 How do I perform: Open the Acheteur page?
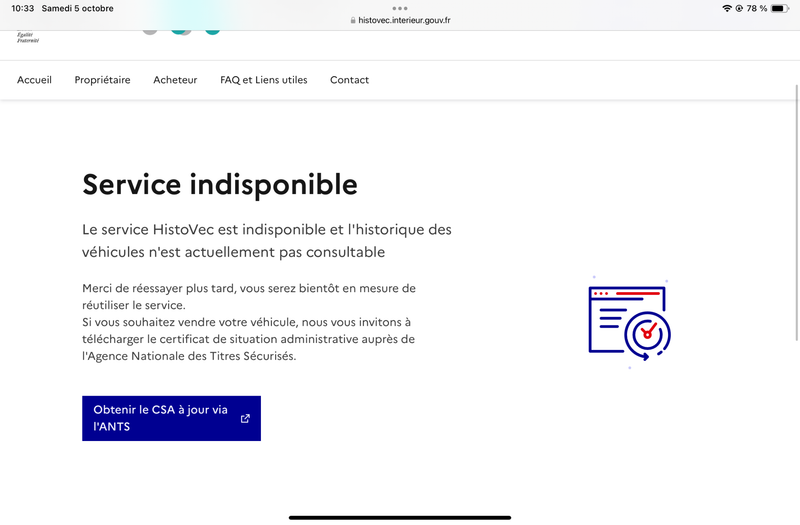click(175, 80)
